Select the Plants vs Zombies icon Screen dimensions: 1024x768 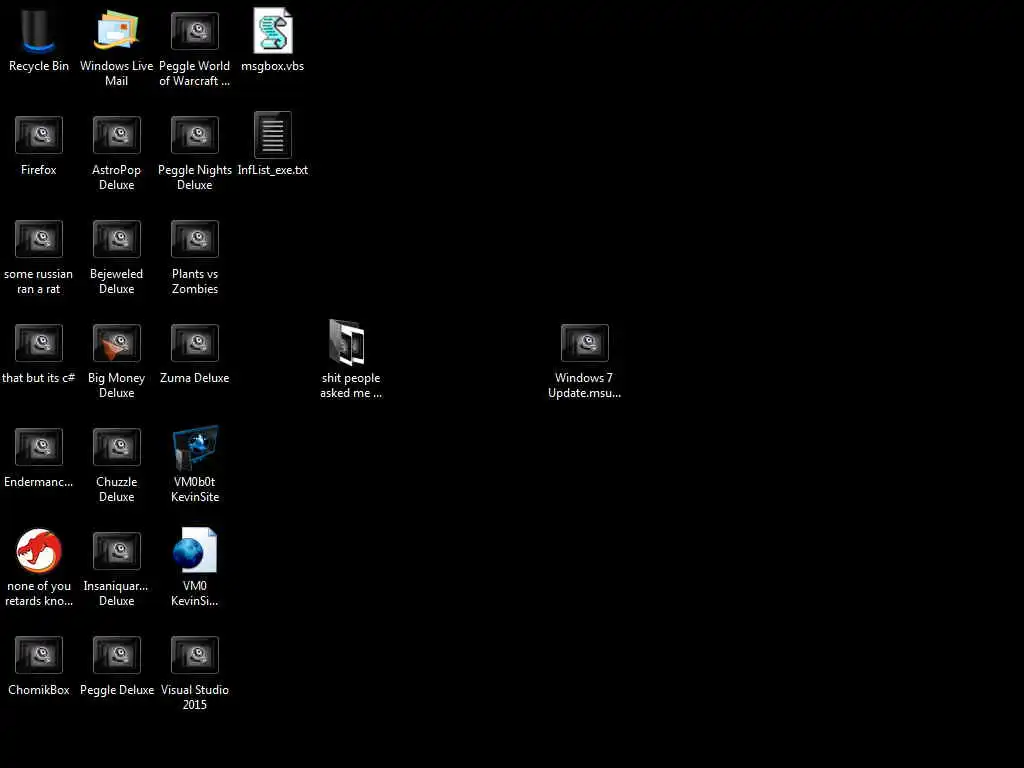195,238
